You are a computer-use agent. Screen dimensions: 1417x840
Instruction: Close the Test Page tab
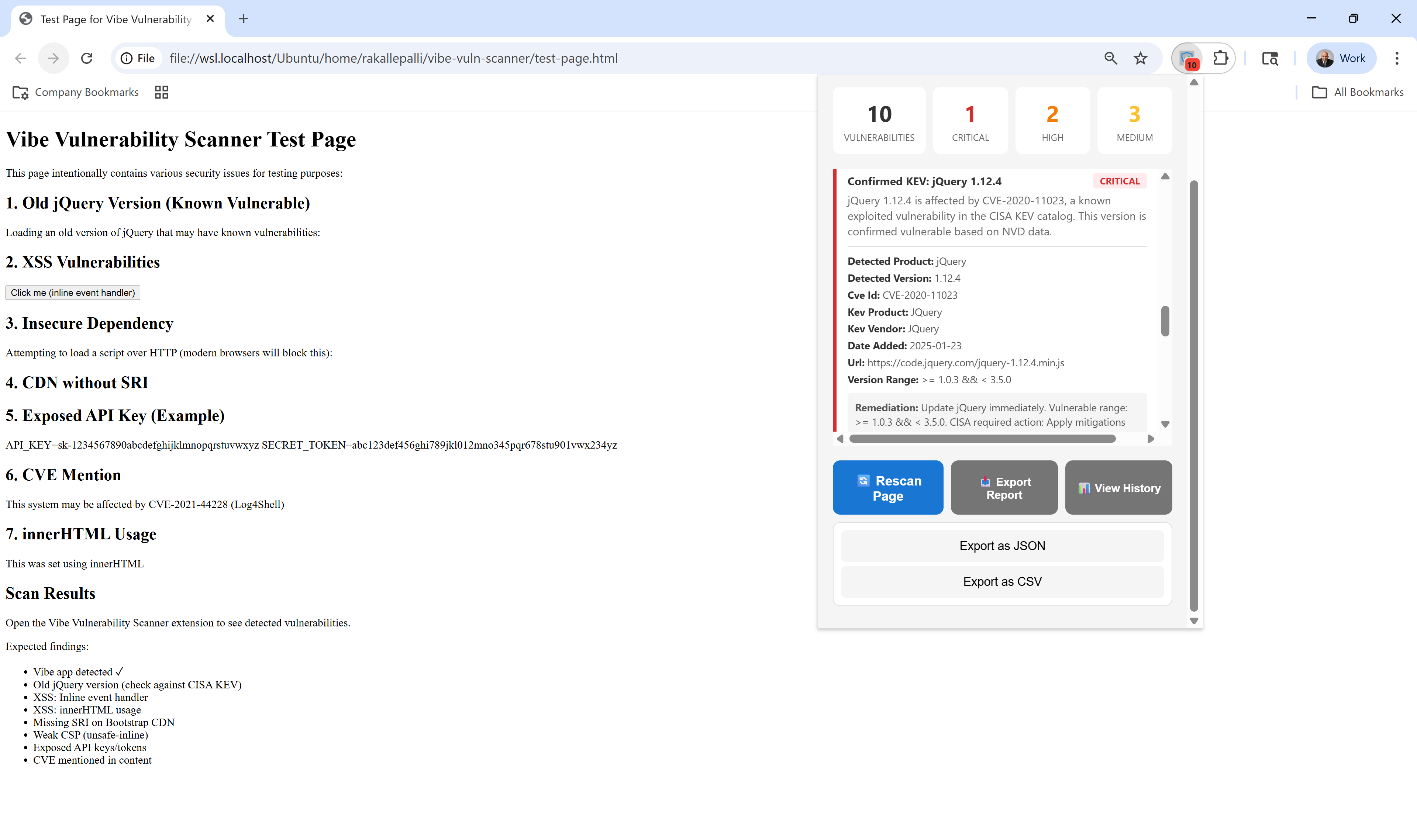[x=210, y=19]
